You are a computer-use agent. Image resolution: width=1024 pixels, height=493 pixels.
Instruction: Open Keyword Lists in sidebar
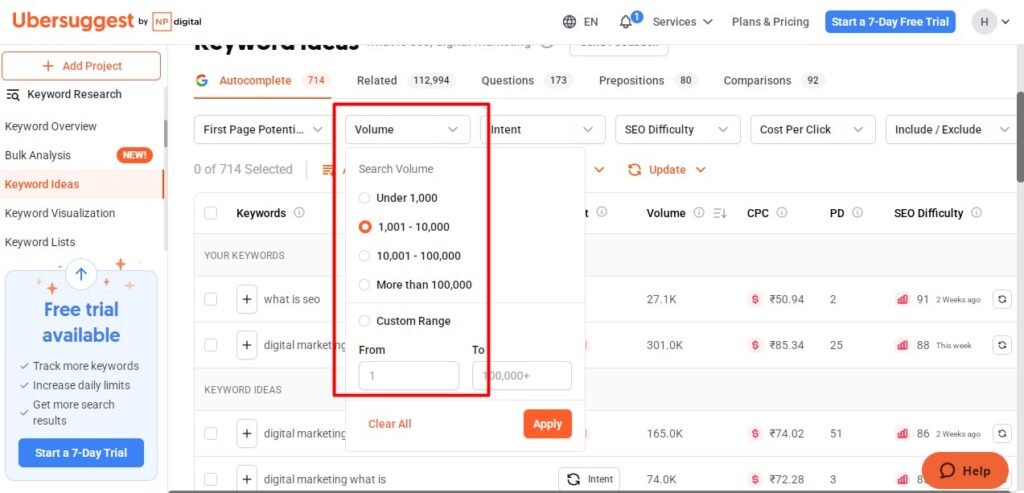[x=40, y=242]
